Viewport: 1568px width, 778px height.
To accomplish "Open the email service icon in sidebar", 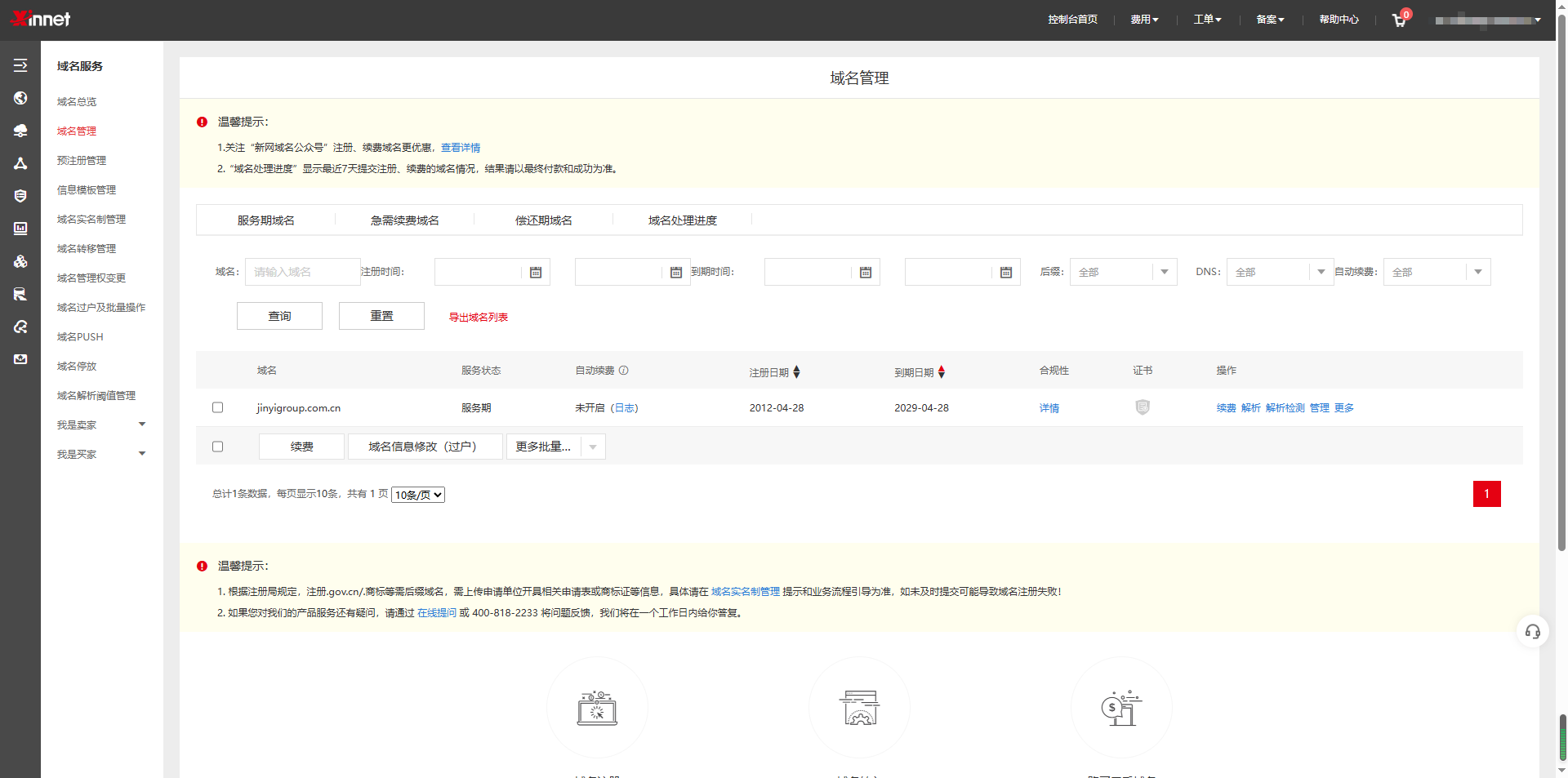I will [21, 359].
